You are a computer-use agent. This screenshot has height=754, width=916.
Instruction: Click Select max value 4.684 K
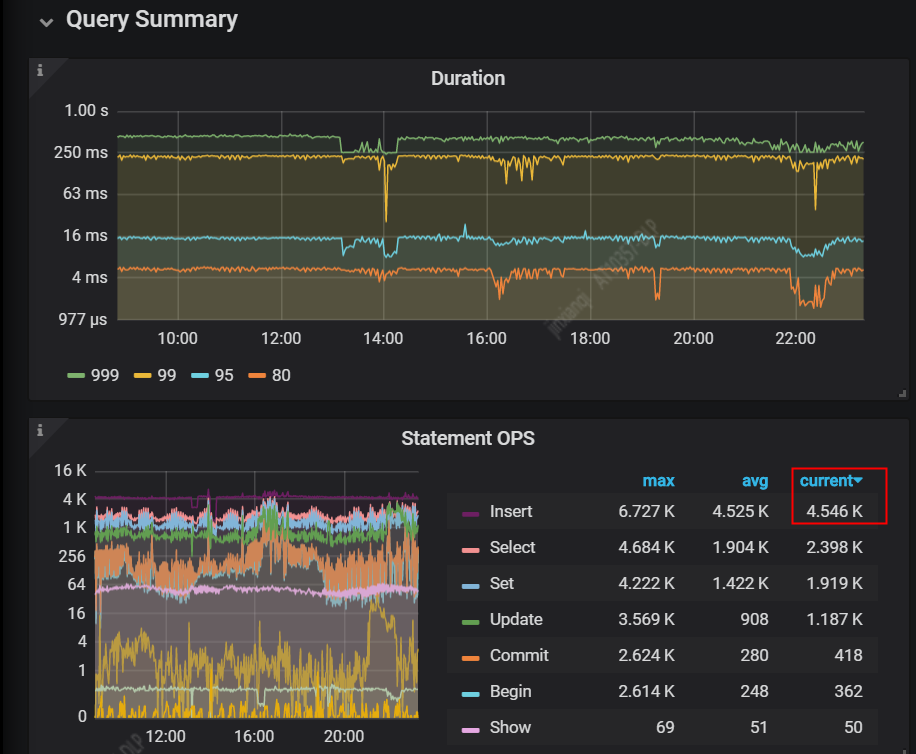pos(646,547)
